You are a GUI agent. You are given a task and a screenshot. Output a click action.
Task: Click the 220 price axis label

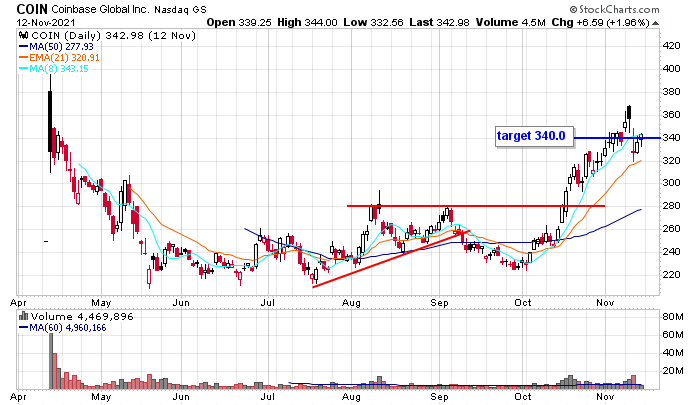coord(672,275)
